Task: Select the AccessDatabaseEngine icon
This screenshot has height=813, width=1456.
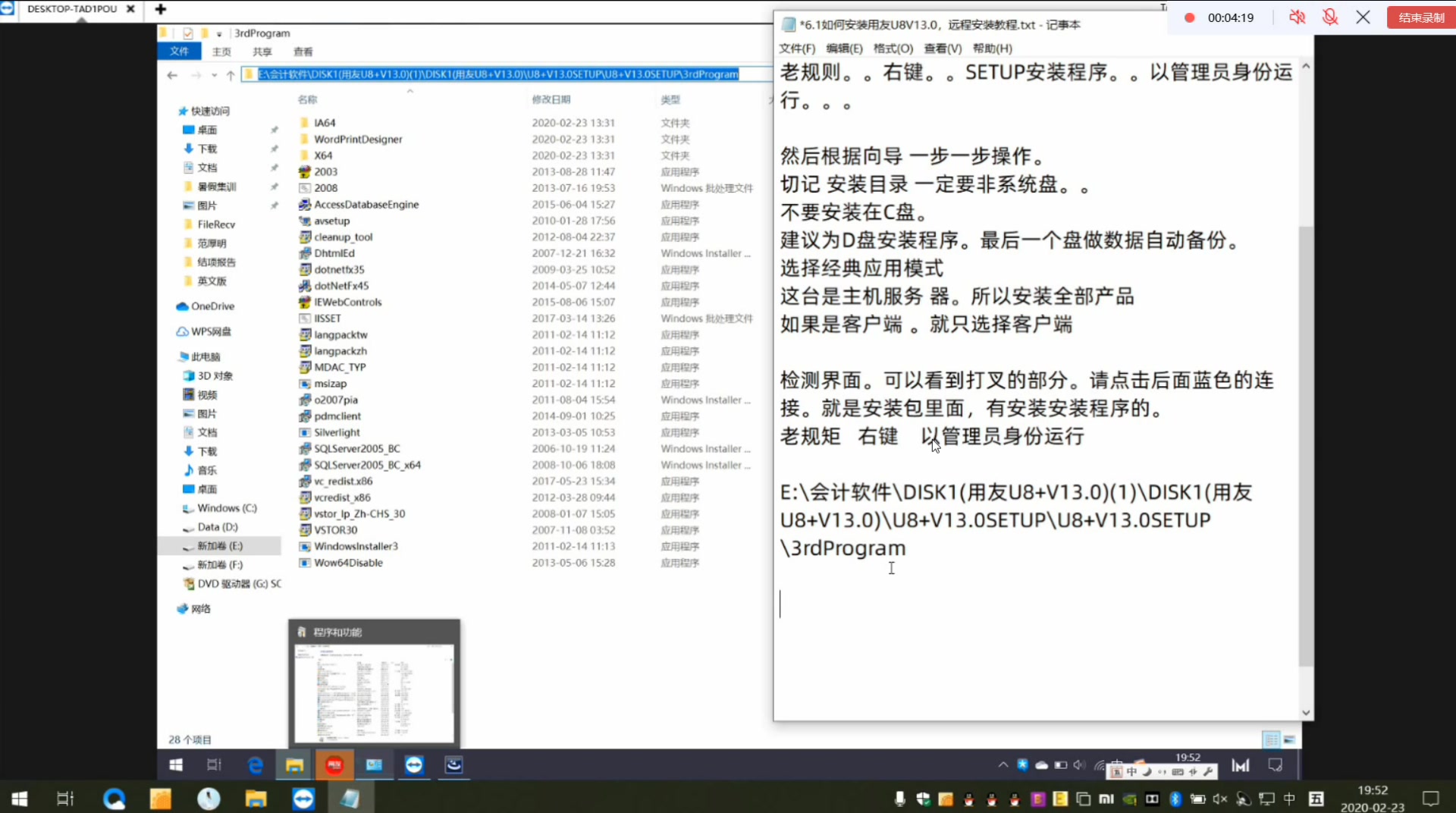Action: pyautogui.click(x=305, y=205)
